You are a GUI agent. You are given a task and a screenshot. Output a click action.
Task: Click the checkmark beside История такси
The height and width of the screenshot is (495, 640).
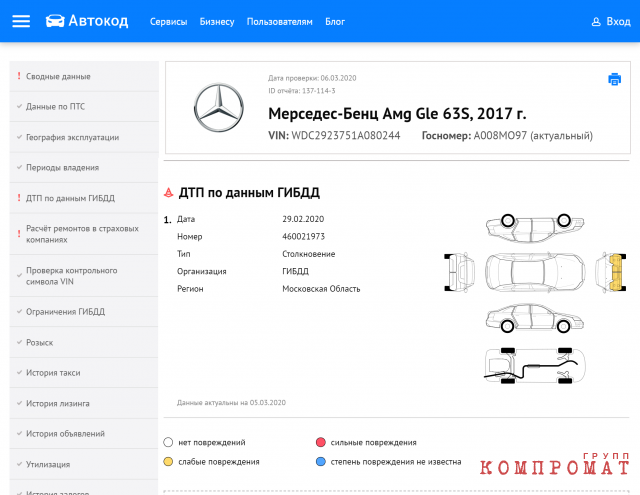[x=19, y=372]
